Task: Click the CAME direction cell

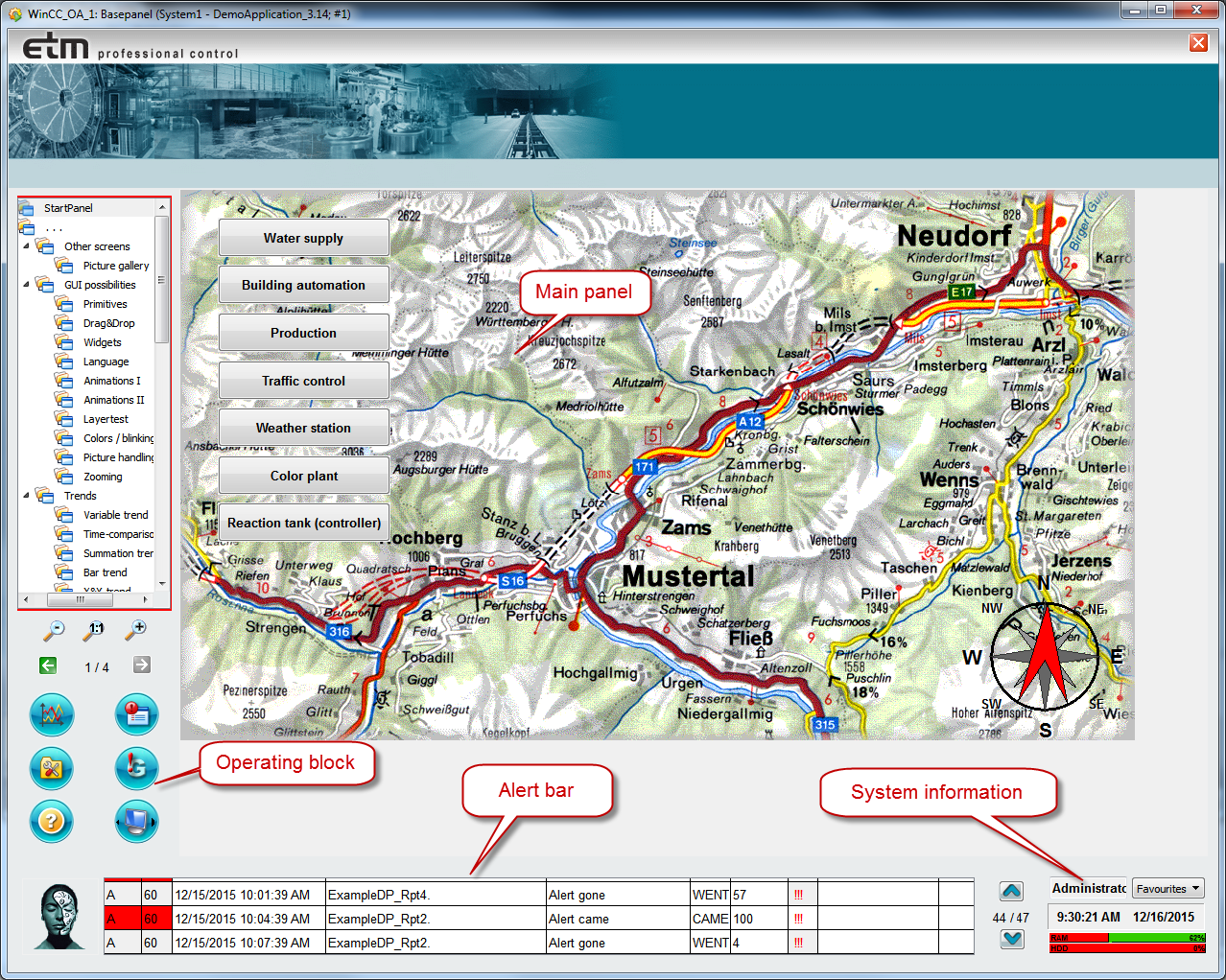Action: click(x=710, y=919)
